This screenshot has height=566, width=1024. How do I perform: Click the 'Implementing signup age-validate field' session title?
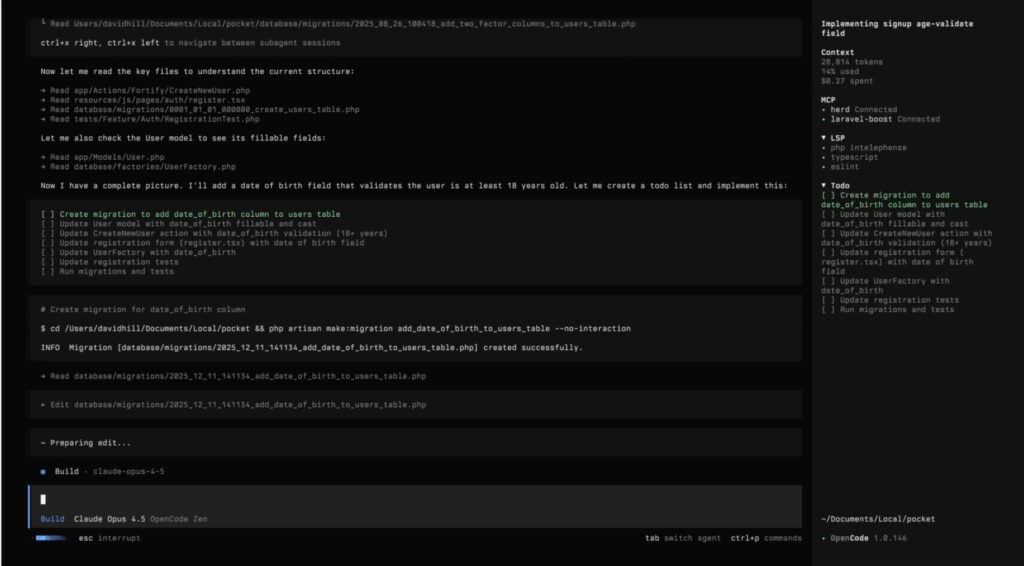pyautogui.click(x=897, y=28)
